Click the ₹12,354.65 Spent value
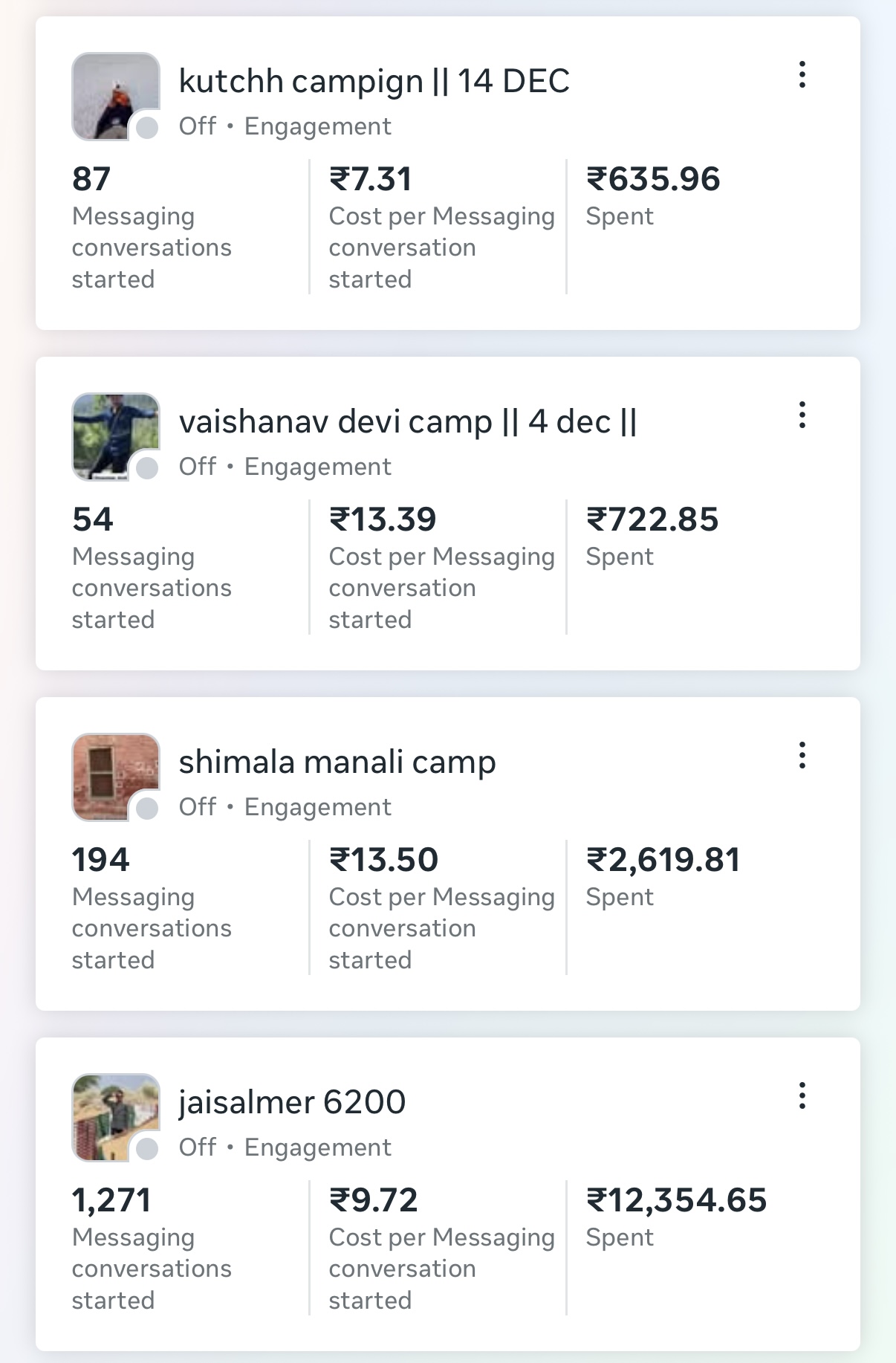Screen dimensions: 896x1363 tap(676, 1200)
